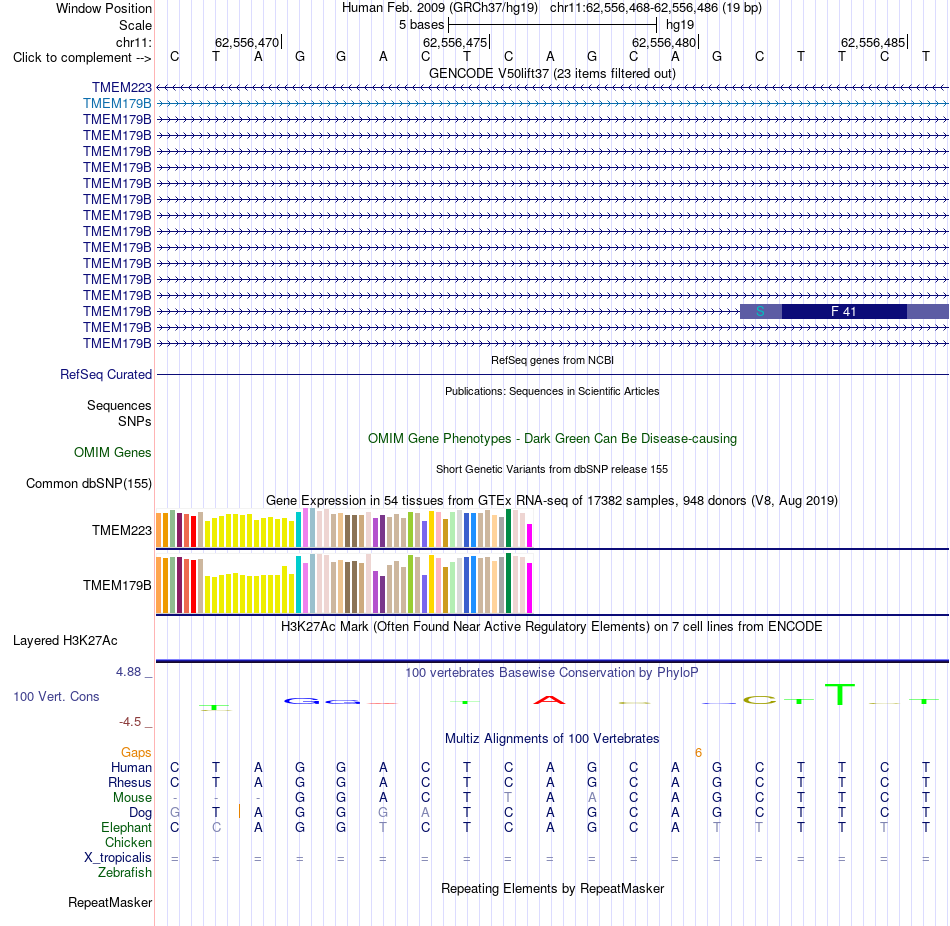Image resolution: width=950 pixels, height=926 pixels.
Task: Click the 5 bases scale bar
Action: (552, 25)
